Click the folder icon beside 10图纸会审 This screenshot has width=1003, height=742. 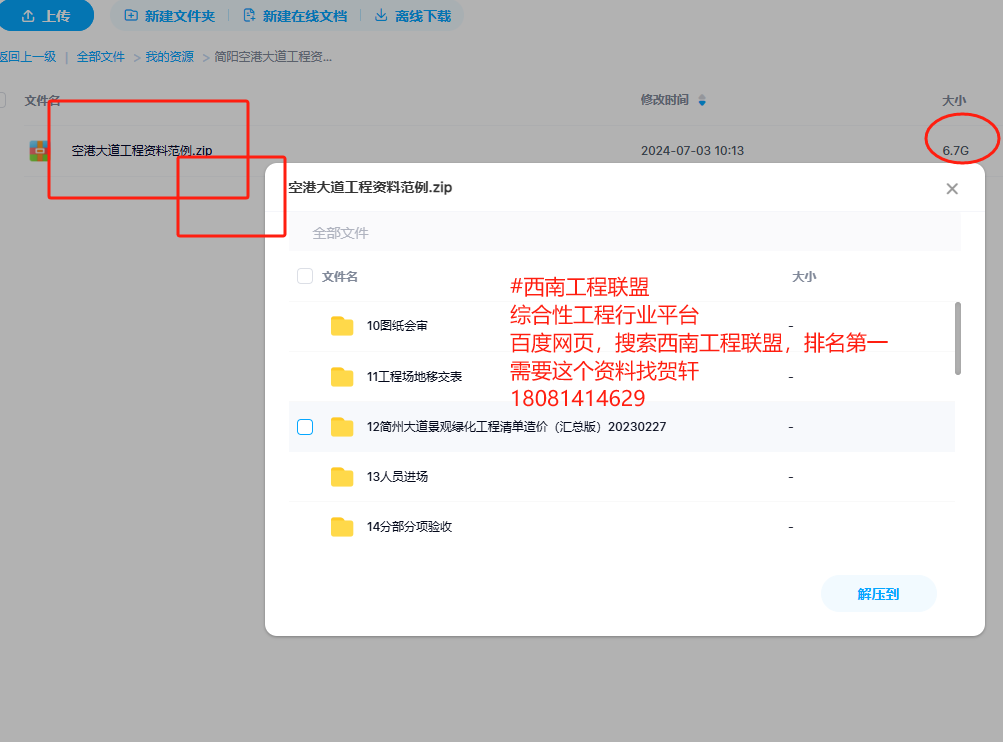(x=341, y=326)
